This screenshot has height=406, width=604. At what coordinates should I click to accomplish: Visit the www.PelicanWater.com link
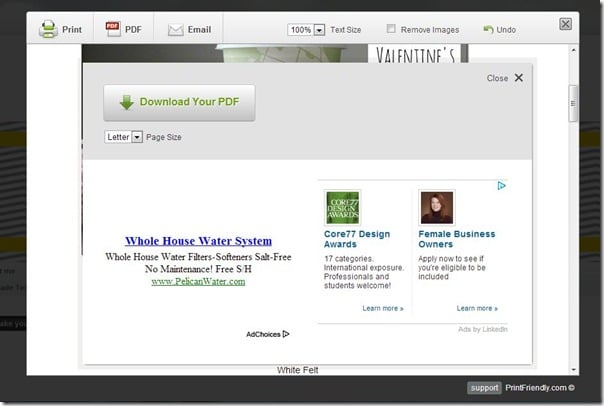(x=198, y=282)
